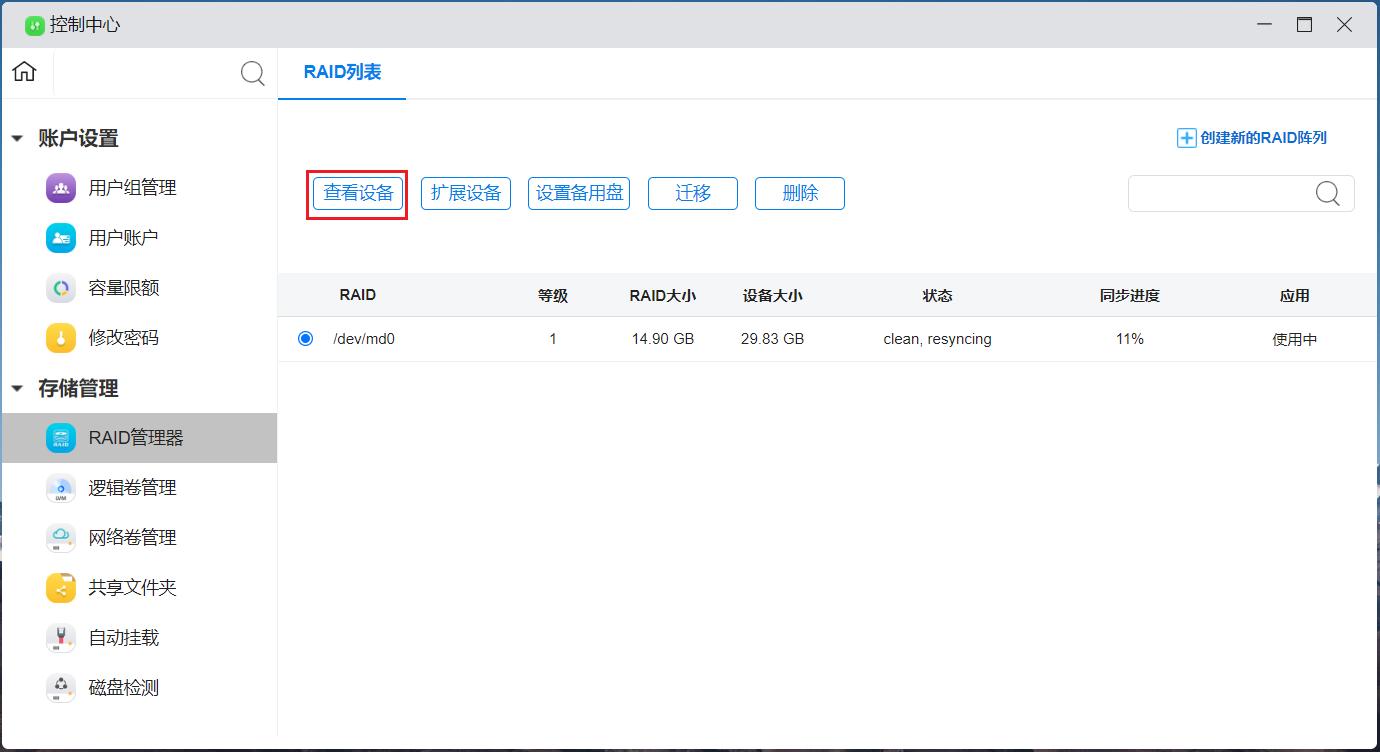Click the 容量限额 quota icon

point(61,288)
